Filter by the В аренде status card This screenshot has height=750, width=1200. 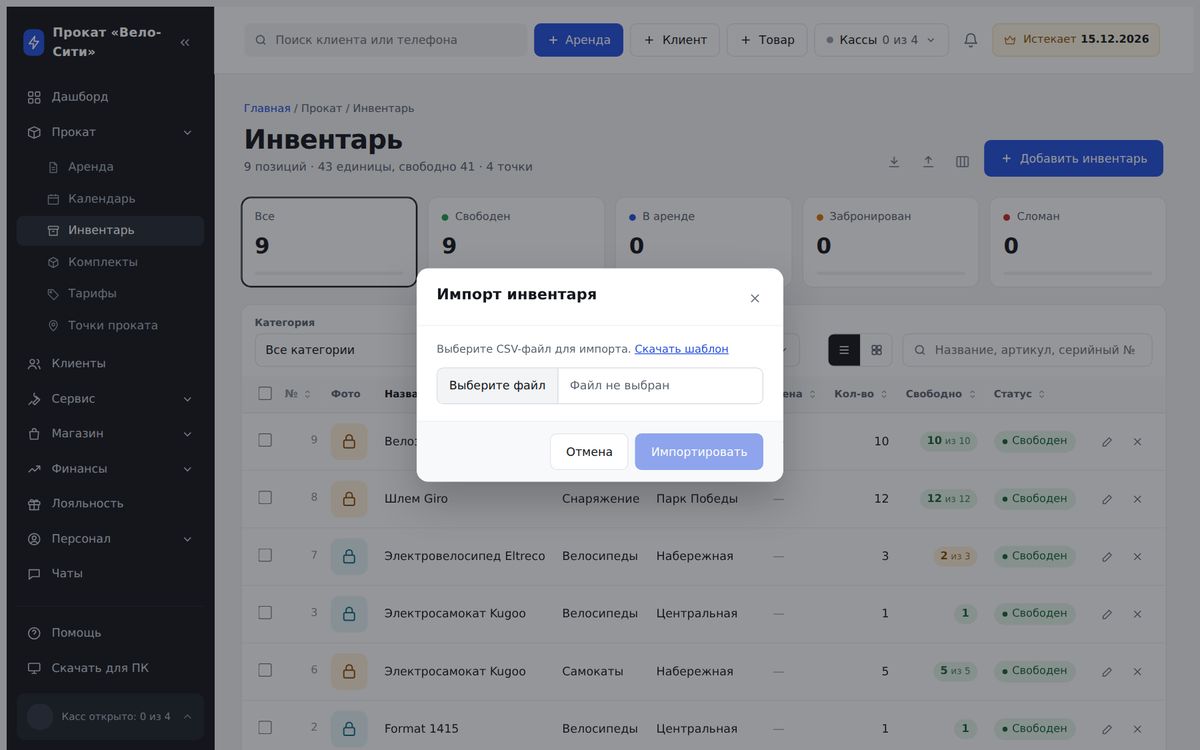coord(704,242)
